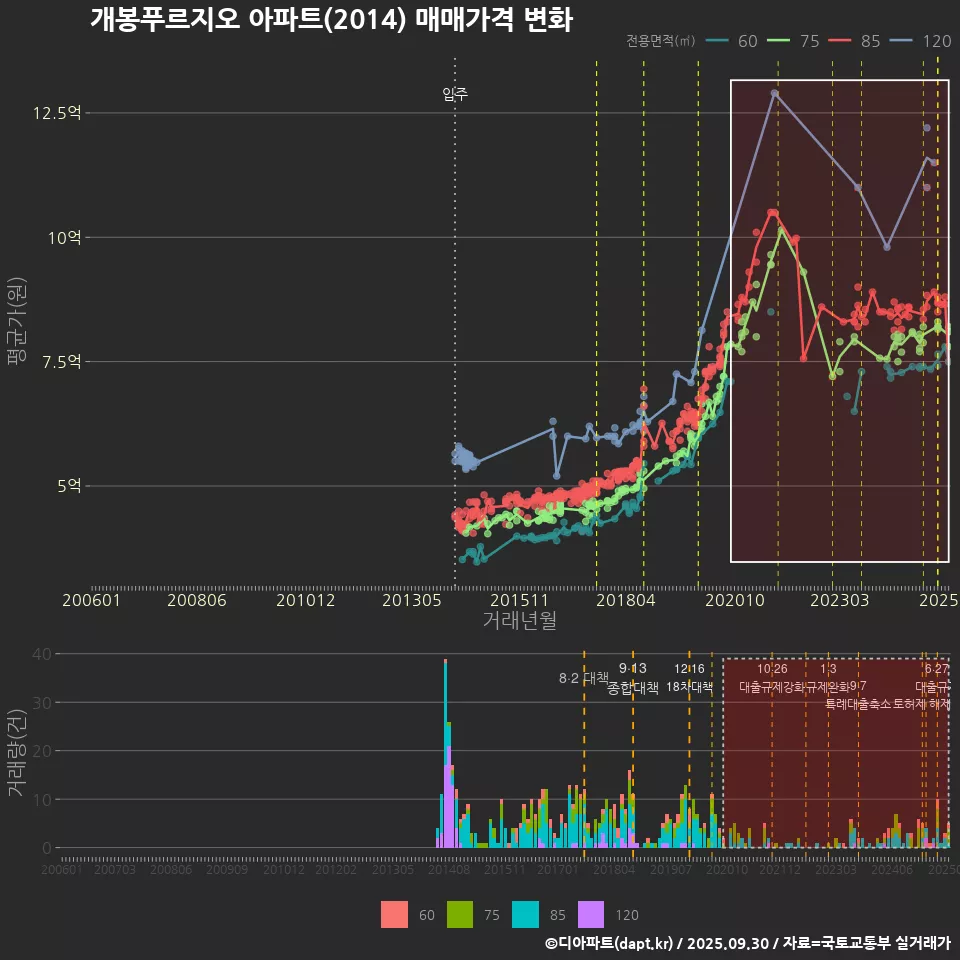Click the peak data point of the 120 line
The width and height of the screenshot is (960, 960).
(774, 93)
